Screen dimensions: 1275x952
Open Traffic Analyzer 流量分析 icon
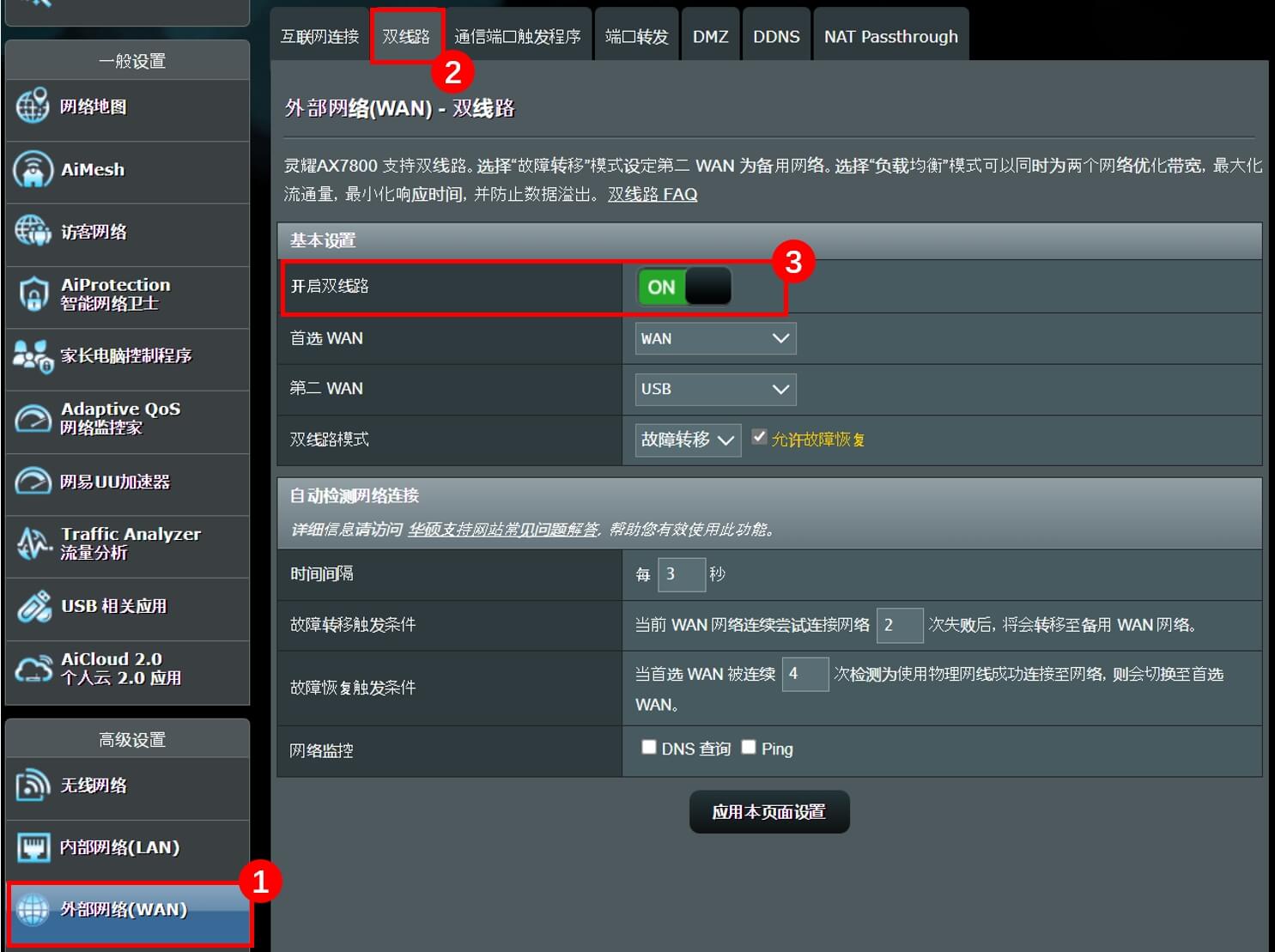[33, 543]
